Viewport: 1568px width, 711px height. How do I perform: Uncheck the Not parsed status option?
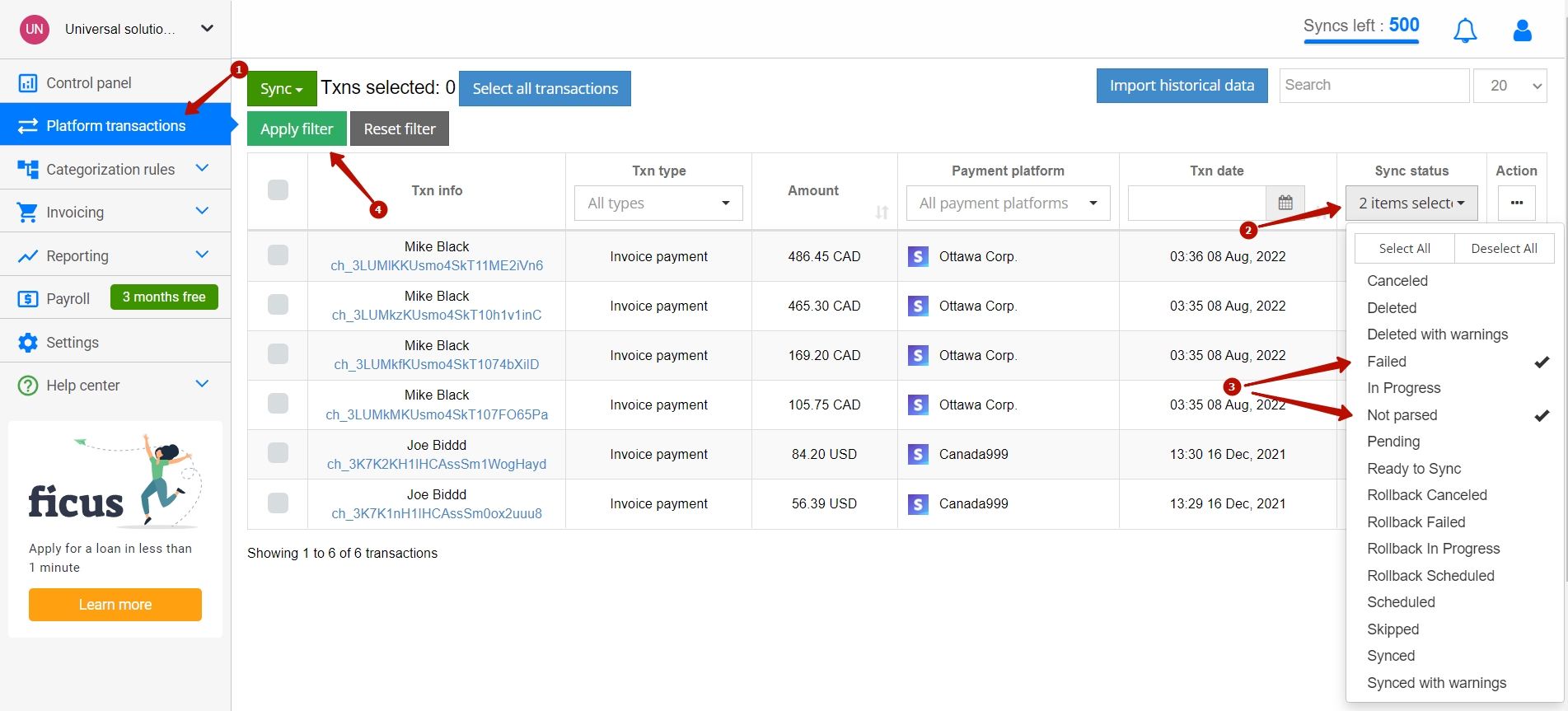pyautogui.click(x=1454, y=415)
